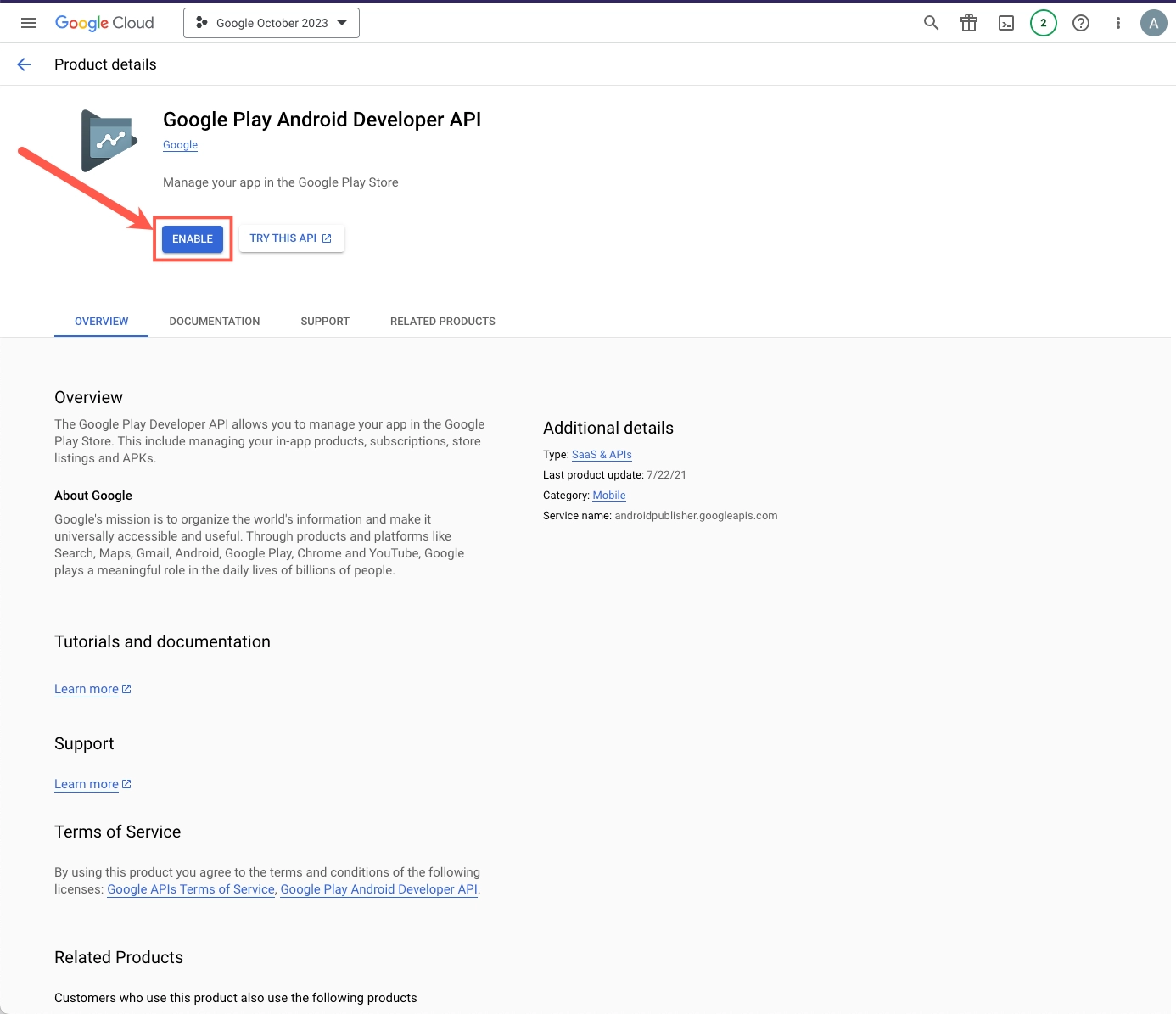Click the Last product update date 7/22/21

click(666, 475)
